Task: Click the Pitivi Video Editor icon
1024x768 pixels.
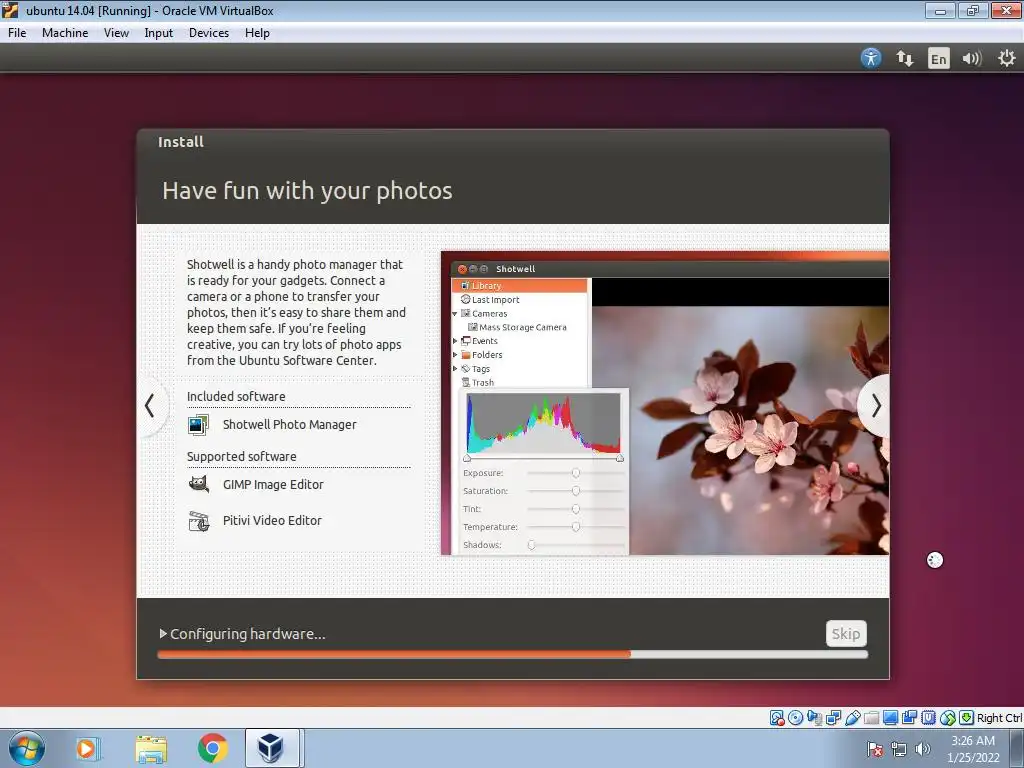Action: tap(199, 520)
